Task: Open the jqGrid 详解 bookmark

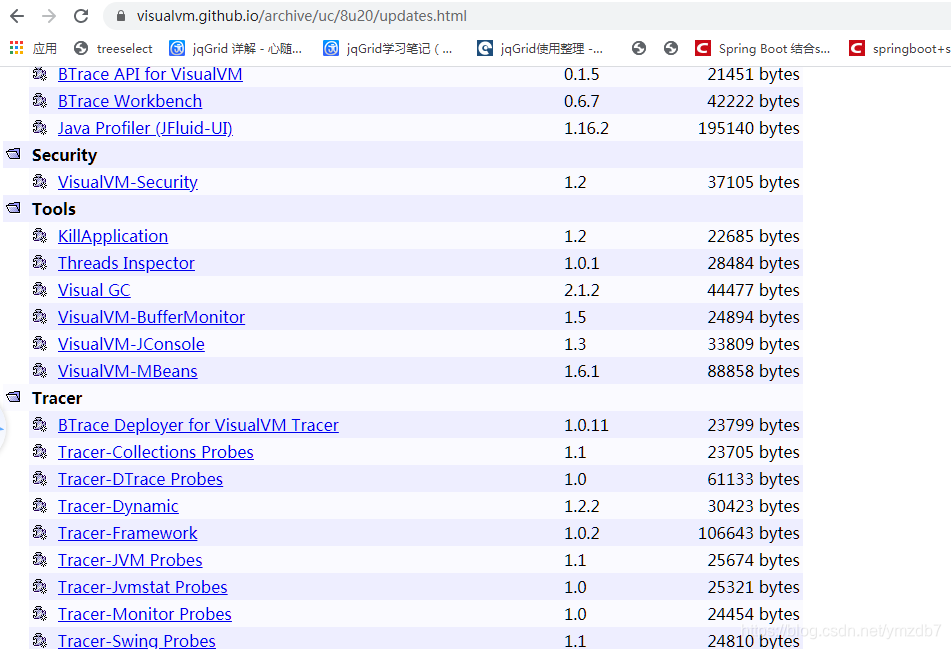Action: click(x=235, y=49)
